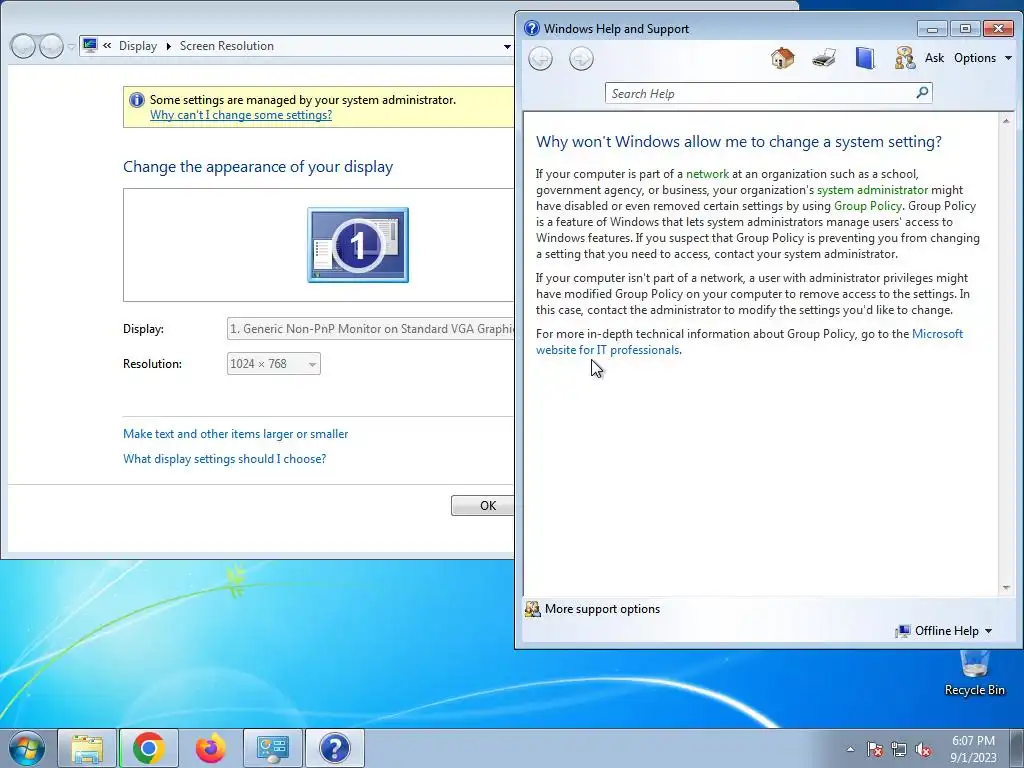Open 'What display settings should I choose?'
The image size is (1024, 768).
click(x=225, y=459)
